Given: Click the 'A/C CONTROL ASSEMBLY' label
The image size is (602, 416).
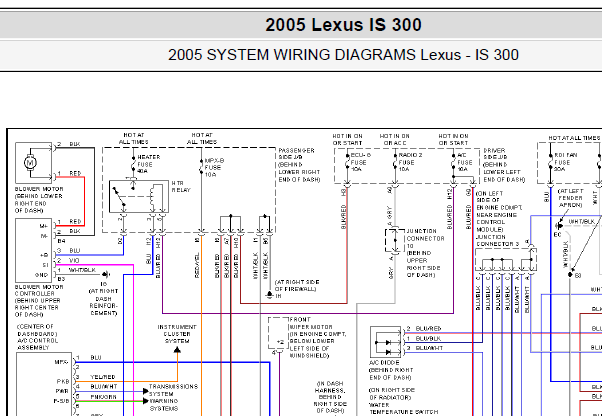Looking at the screenshot, I should tap(38, 344).
